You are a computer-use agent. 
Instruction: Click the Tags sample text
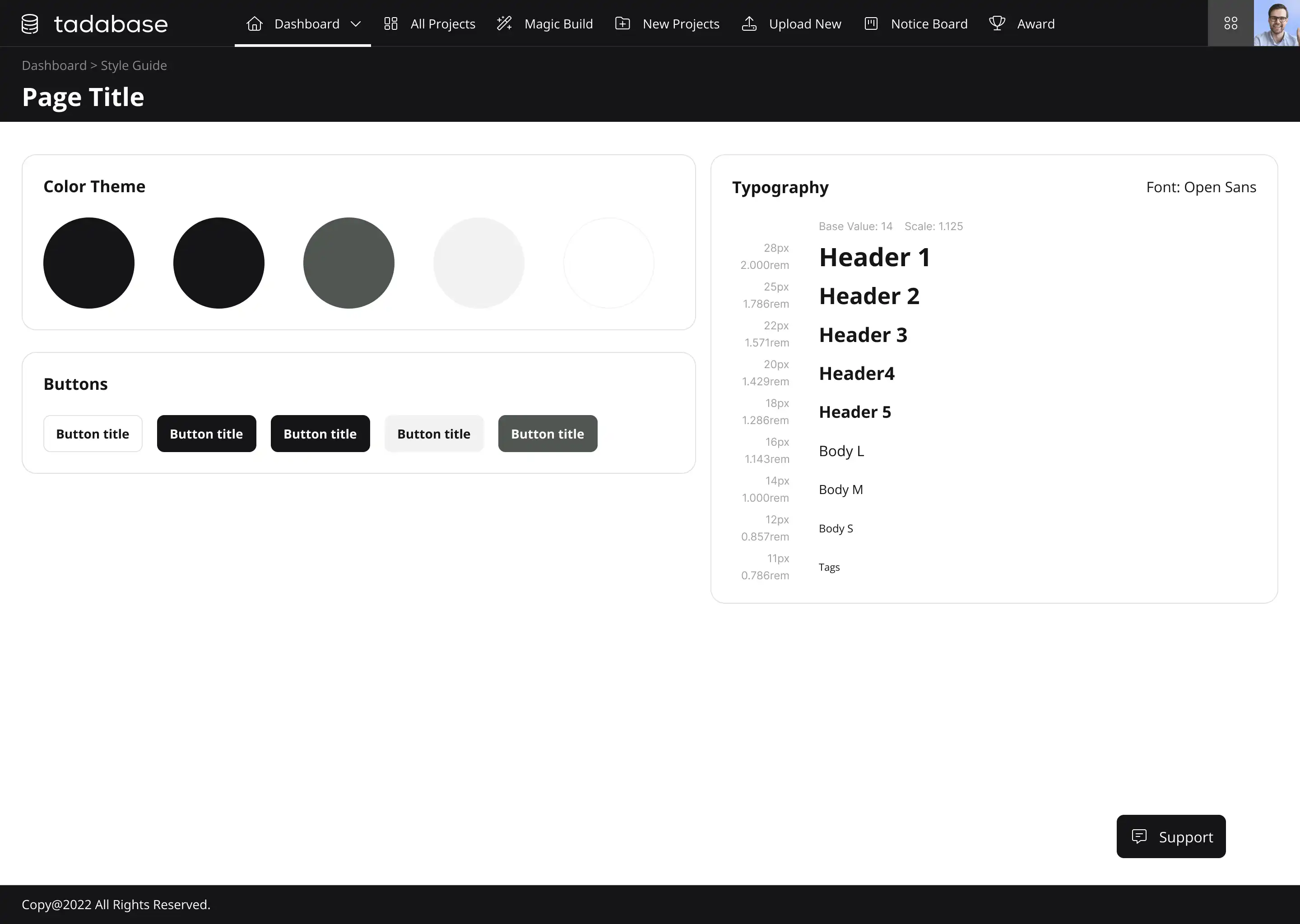tap(829, 567)
